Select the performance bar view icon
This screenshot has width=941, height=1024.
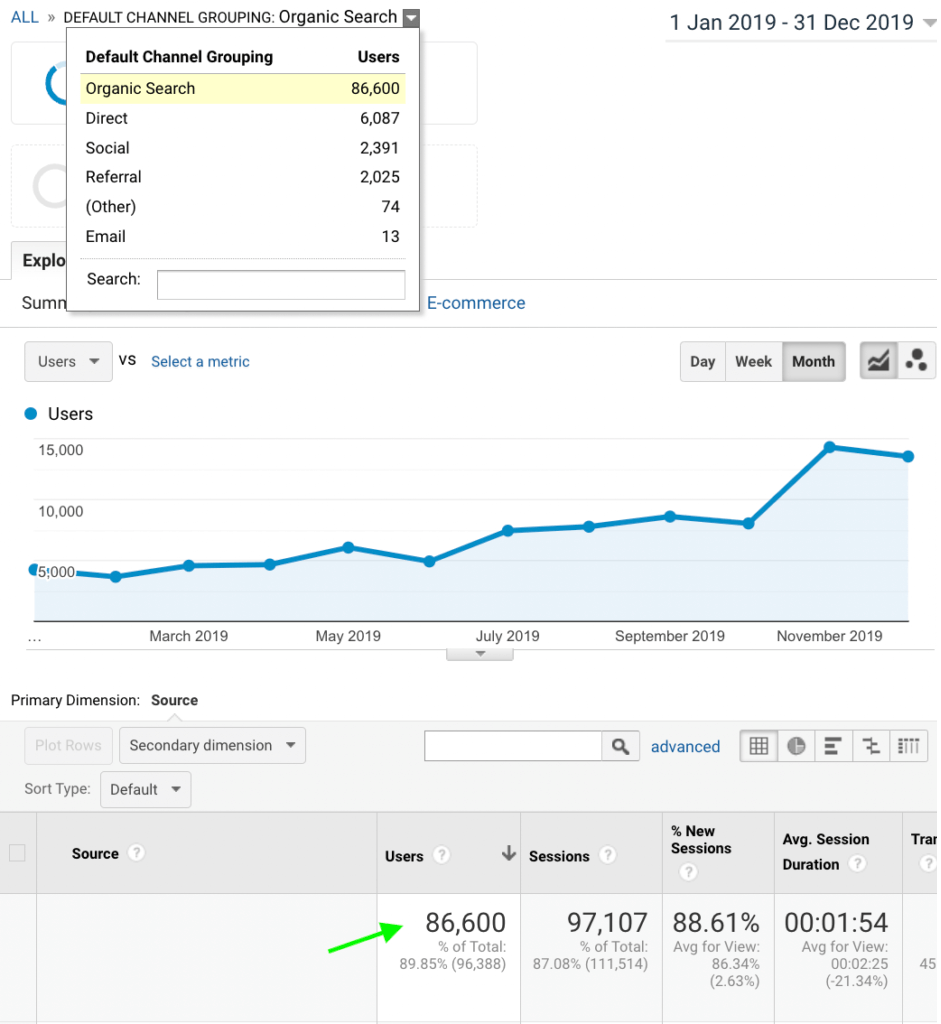click(833, 746)
